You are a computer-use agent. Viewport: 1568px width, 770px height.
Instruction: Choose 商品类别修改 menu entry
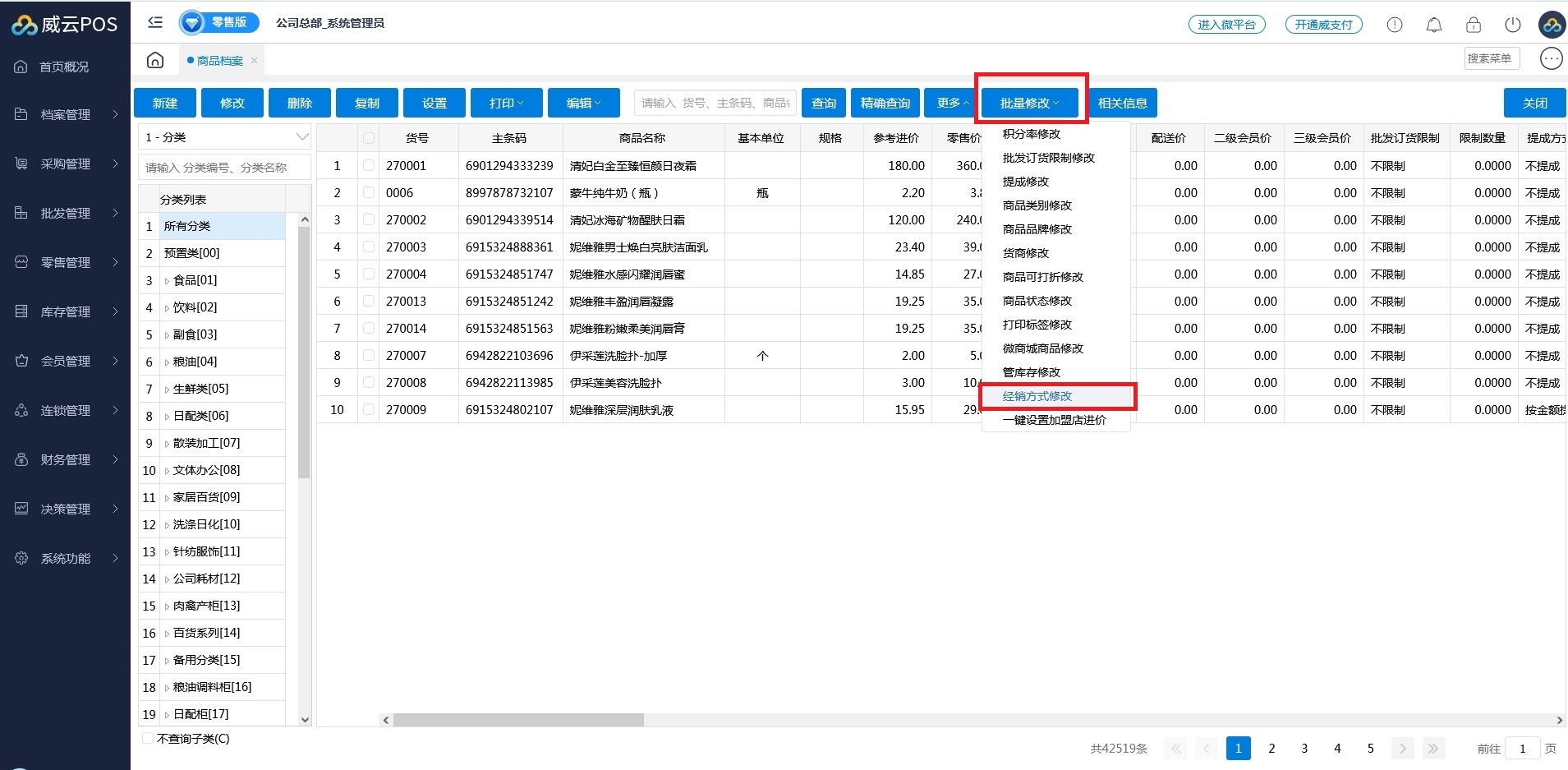[1037, 205]
